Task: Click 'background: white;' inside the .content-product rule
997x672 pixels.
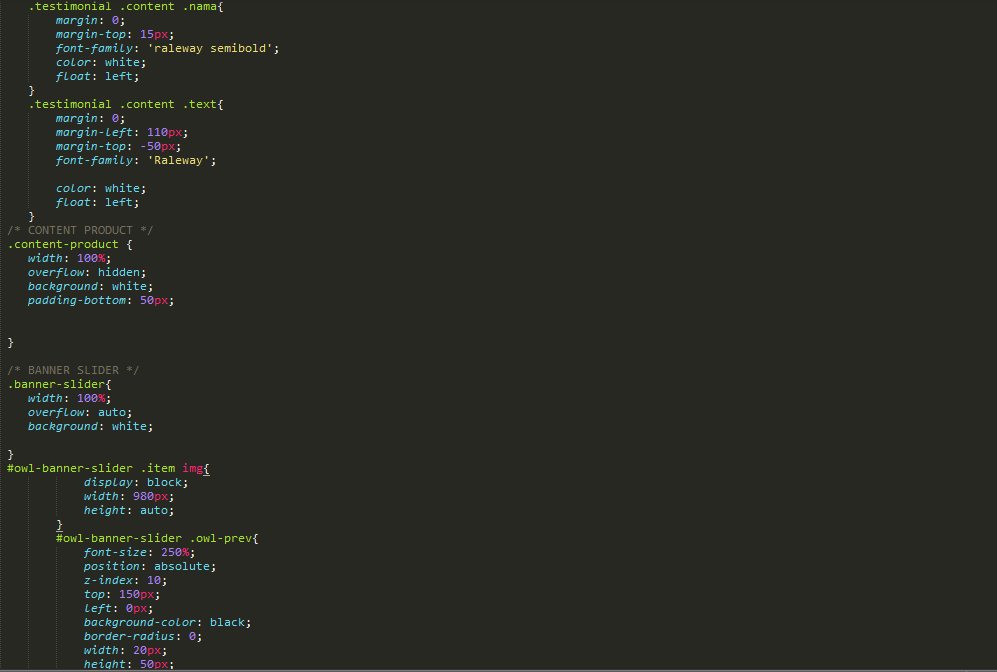Action: pyautogui.click(x=90, y=286)
